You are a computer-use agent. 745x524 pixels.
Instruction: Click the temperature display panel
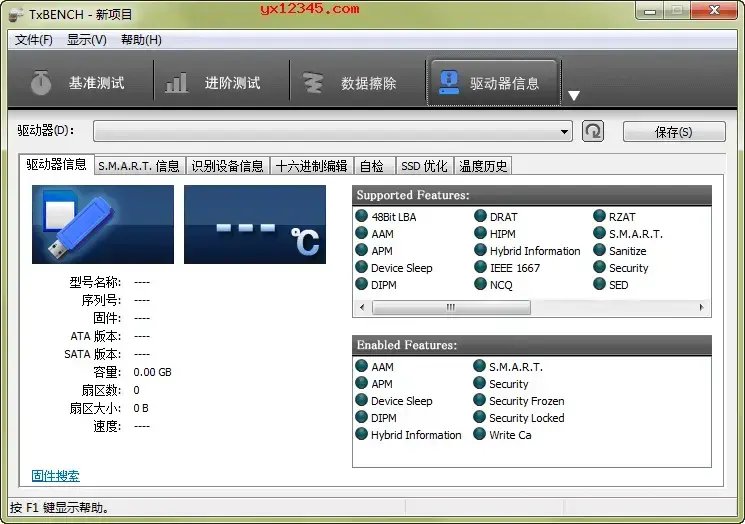click(255, 224)
